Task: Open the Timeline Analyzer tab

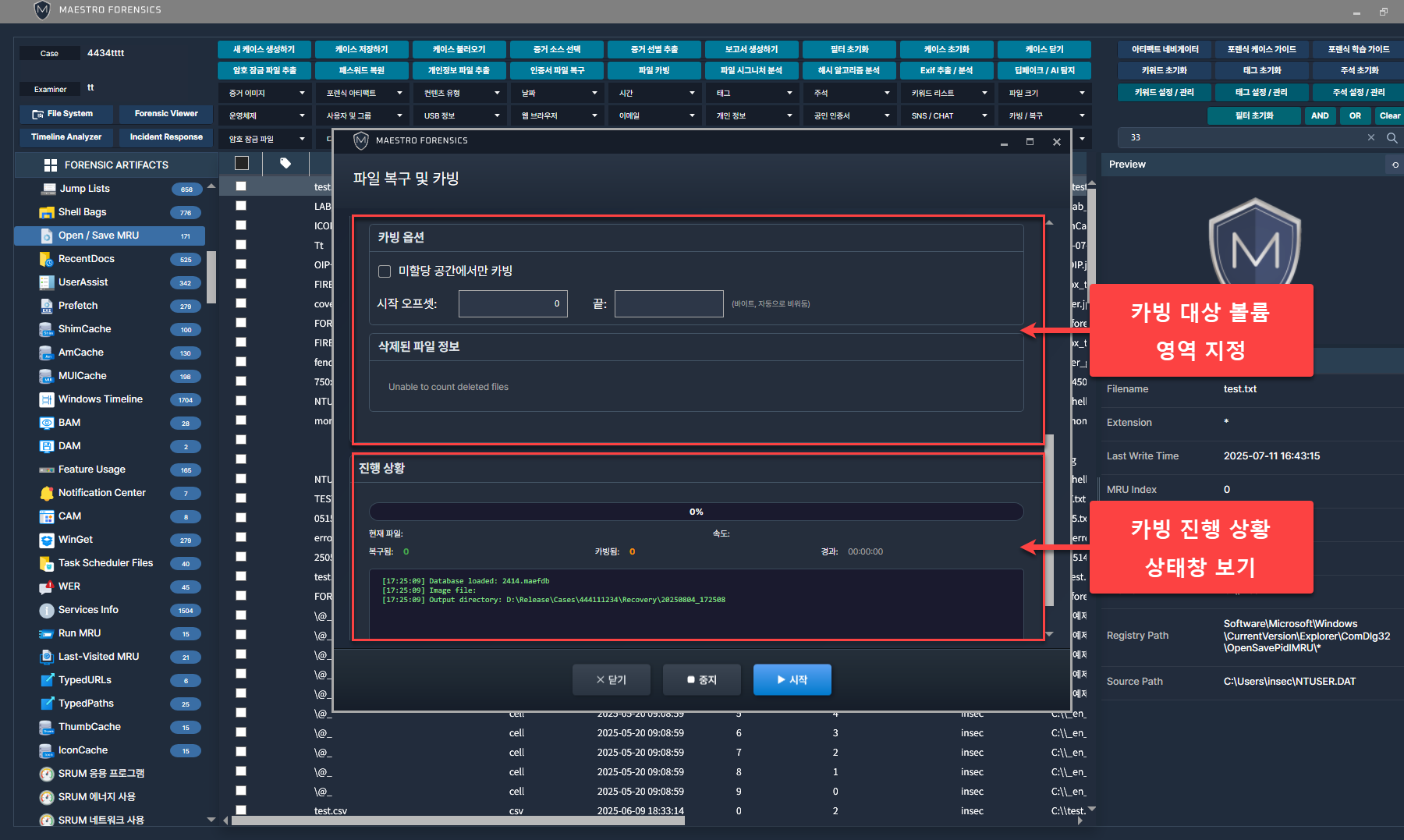Action: pyautogui.click(x=66, y=137)
